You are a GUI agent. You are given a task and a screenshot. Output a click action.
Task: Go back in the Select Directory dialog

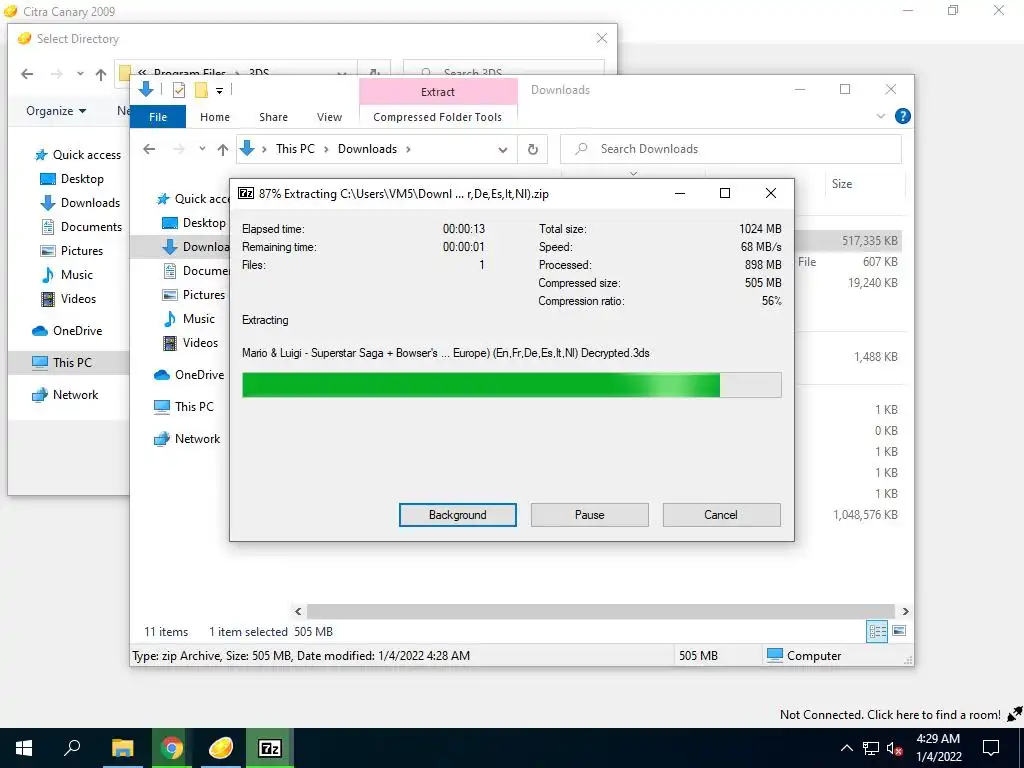pos(27,74)
